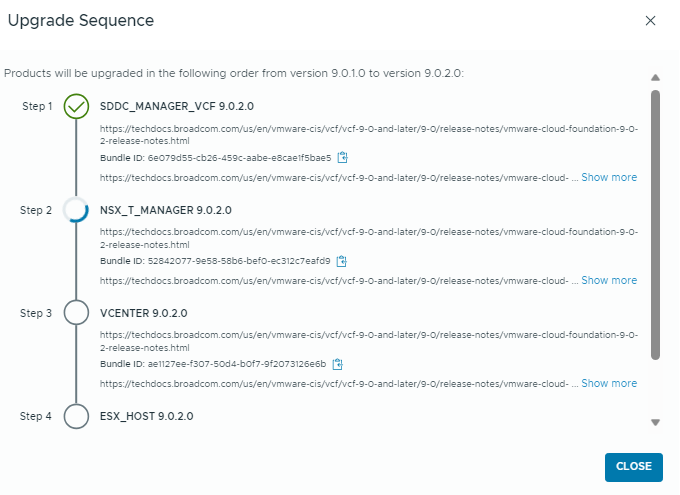Copy the SDDC_MANAGER_VCF bundle ID
The width and height of the screenshot is (680, 495).
pos(342,158)
